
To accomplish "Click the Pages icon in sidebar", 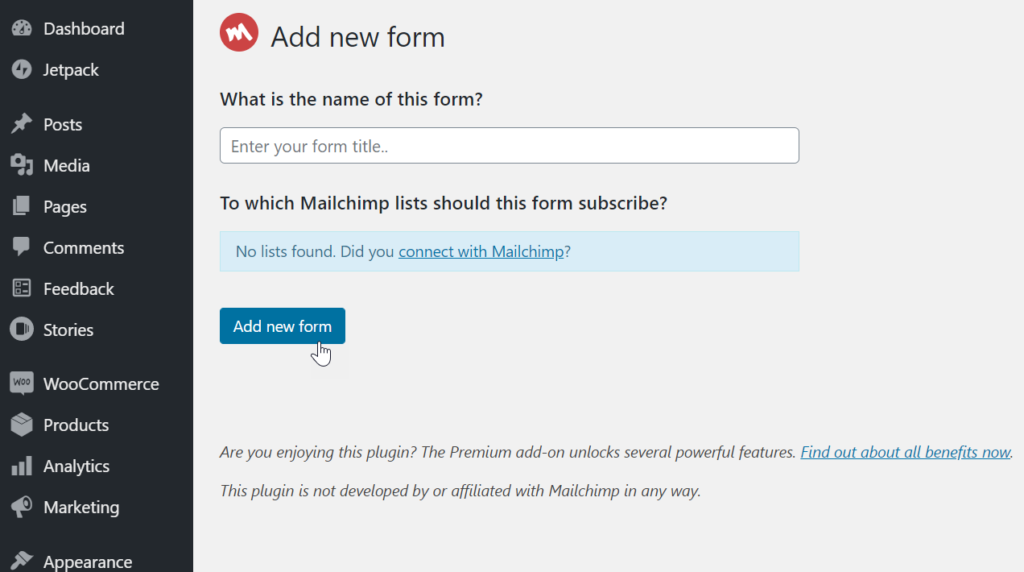I will [x=21, y=207].
